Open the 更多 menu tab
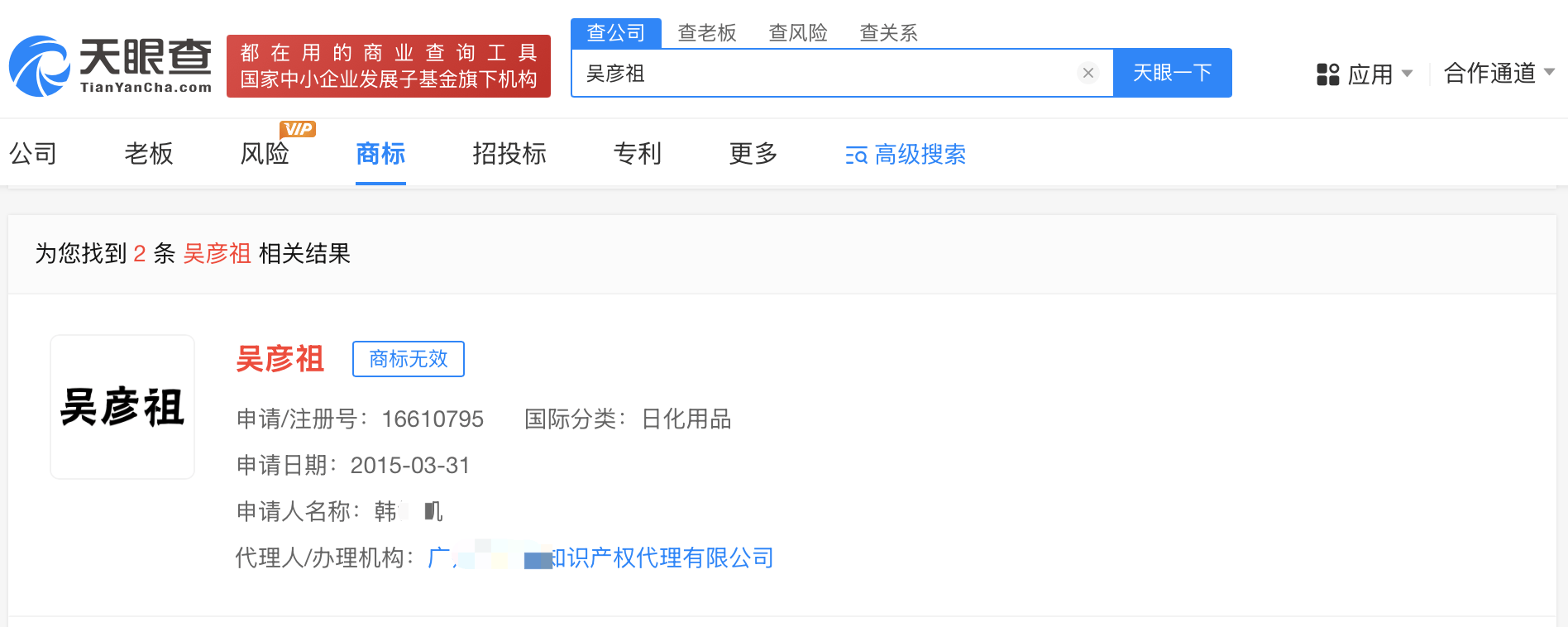 [x=753, y=154]
